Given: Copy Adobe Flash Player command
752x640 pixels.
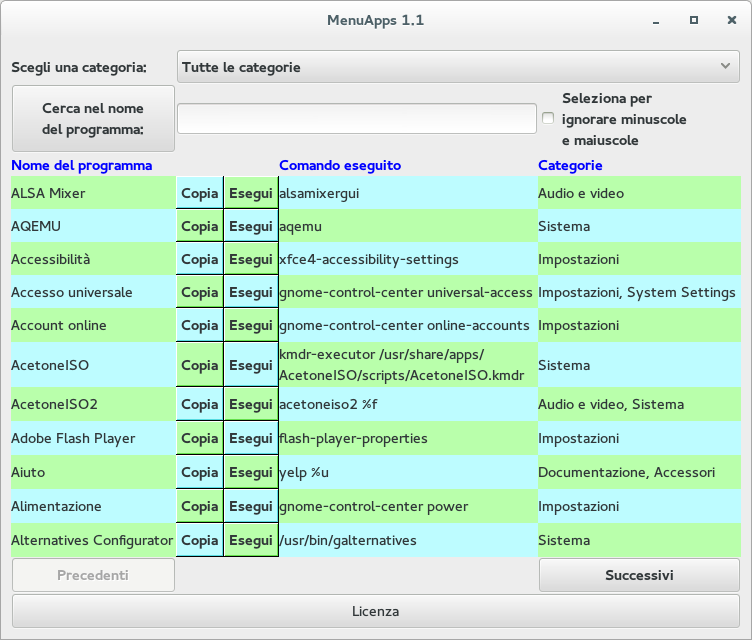Looking at the screenshot, I should pos(199,438).
